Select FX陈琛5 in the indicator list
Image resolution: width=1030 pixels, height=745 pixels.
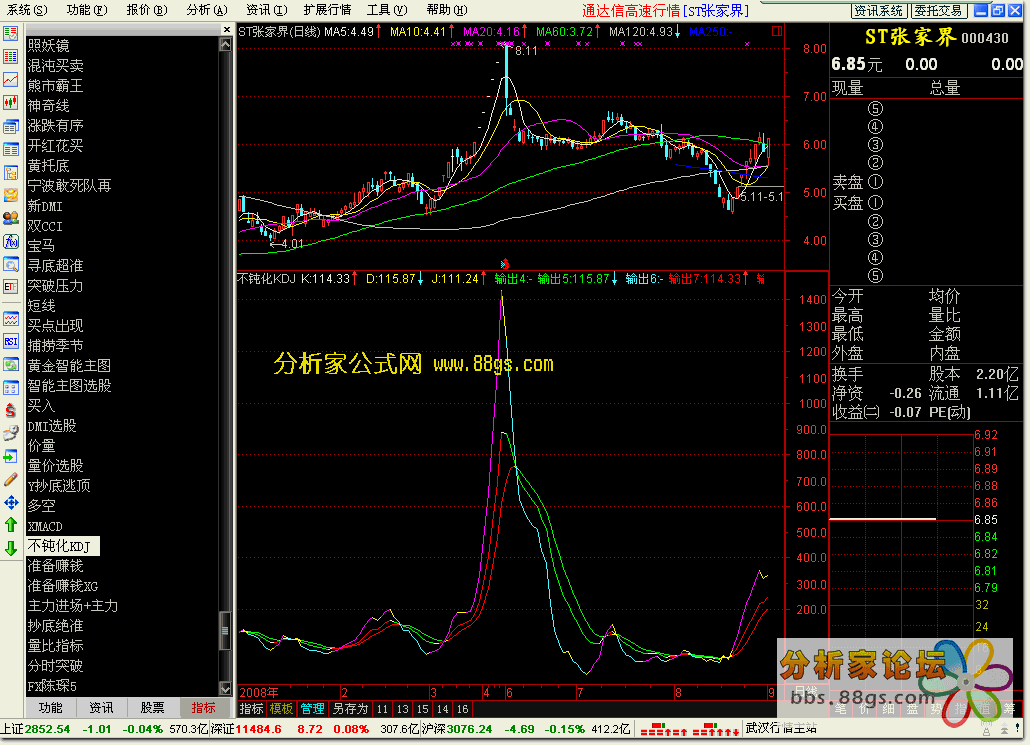pyautogui.click(x=52, y=686)
